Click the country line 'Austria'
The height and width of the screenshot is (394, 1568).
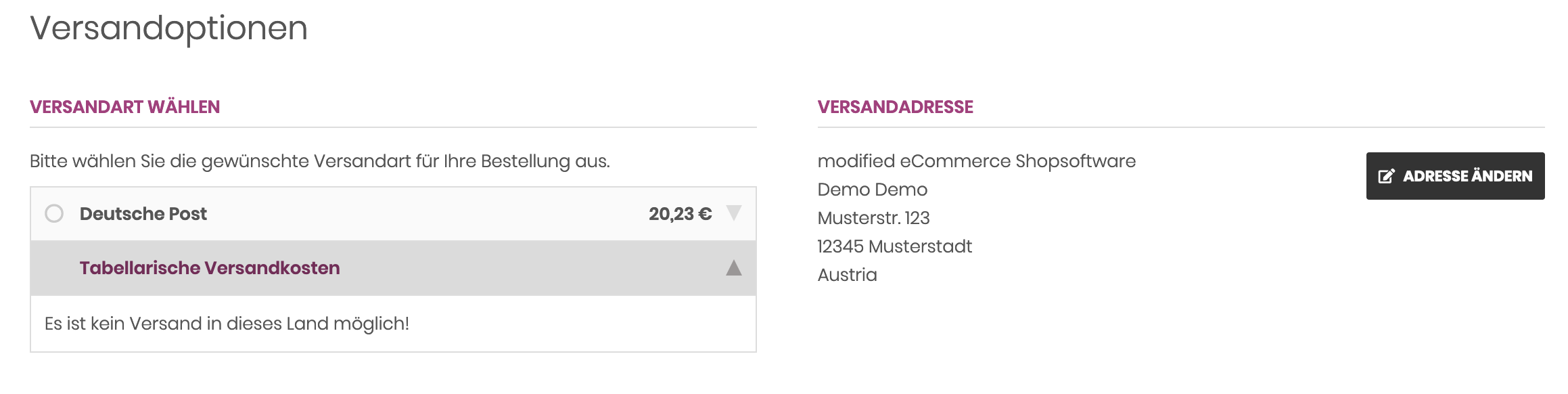coord(847,275)
